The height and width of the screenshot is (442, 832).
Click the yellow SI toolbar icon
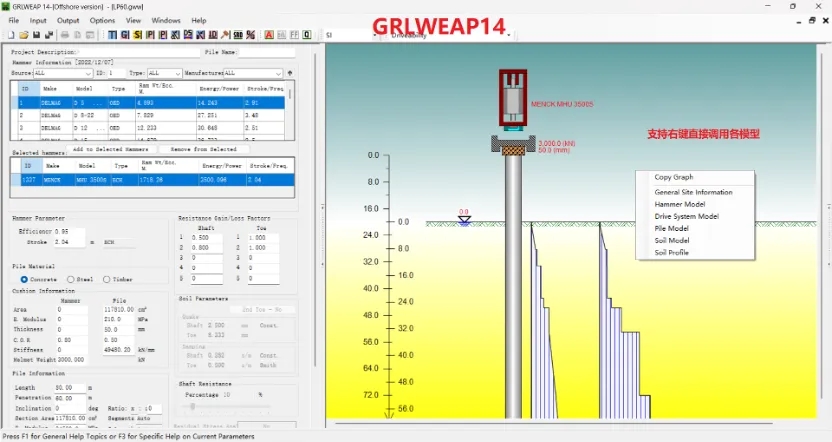pos(137,35)
